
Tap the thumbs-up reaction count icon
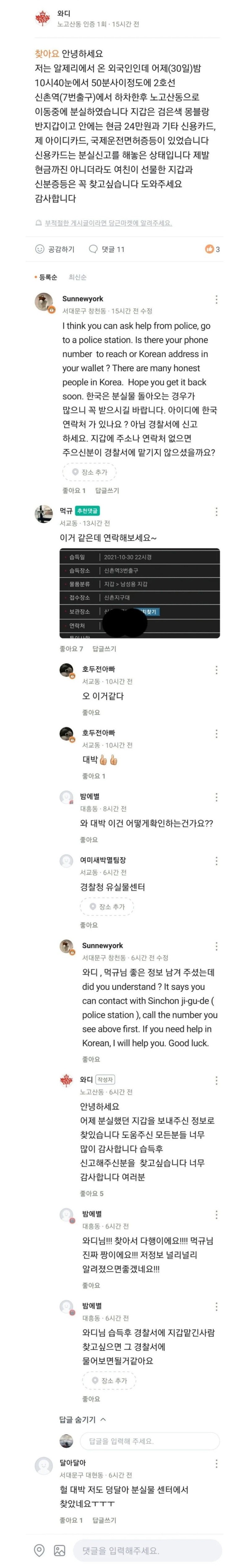[210, 249]
